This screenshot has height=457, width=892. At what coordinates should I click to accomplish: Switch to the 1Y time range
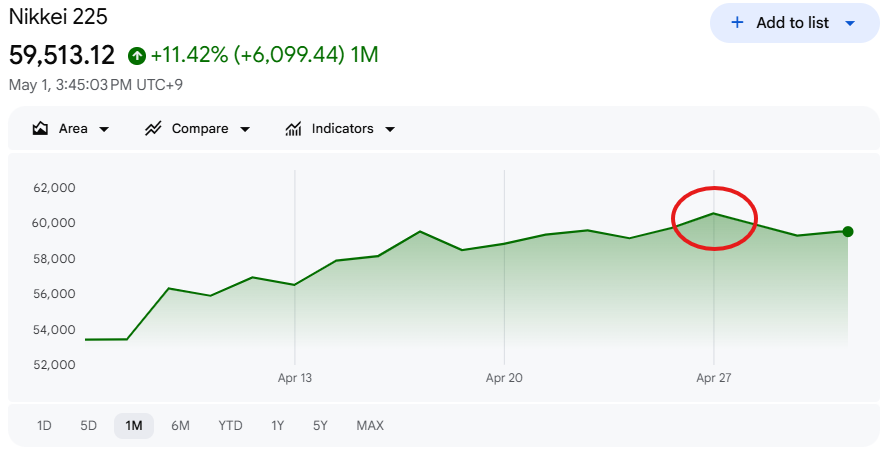tap(277, 426)
